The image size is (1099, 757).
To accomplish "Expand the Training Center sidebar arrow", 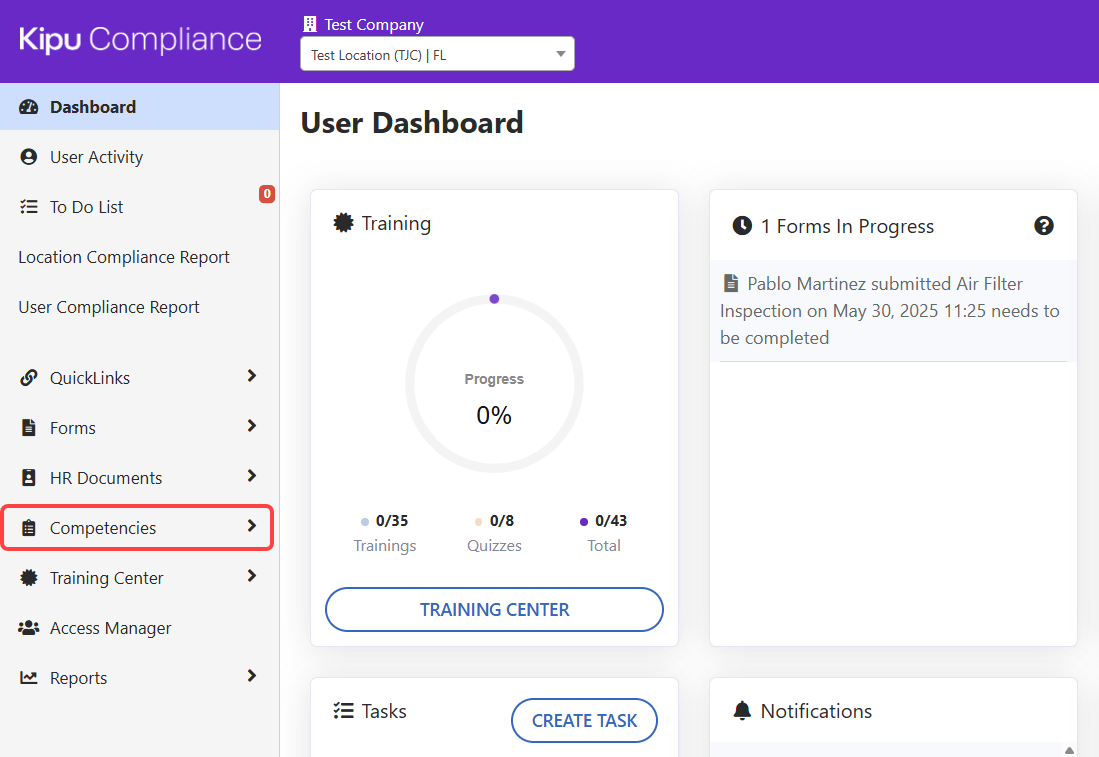I will pos(252,576).
